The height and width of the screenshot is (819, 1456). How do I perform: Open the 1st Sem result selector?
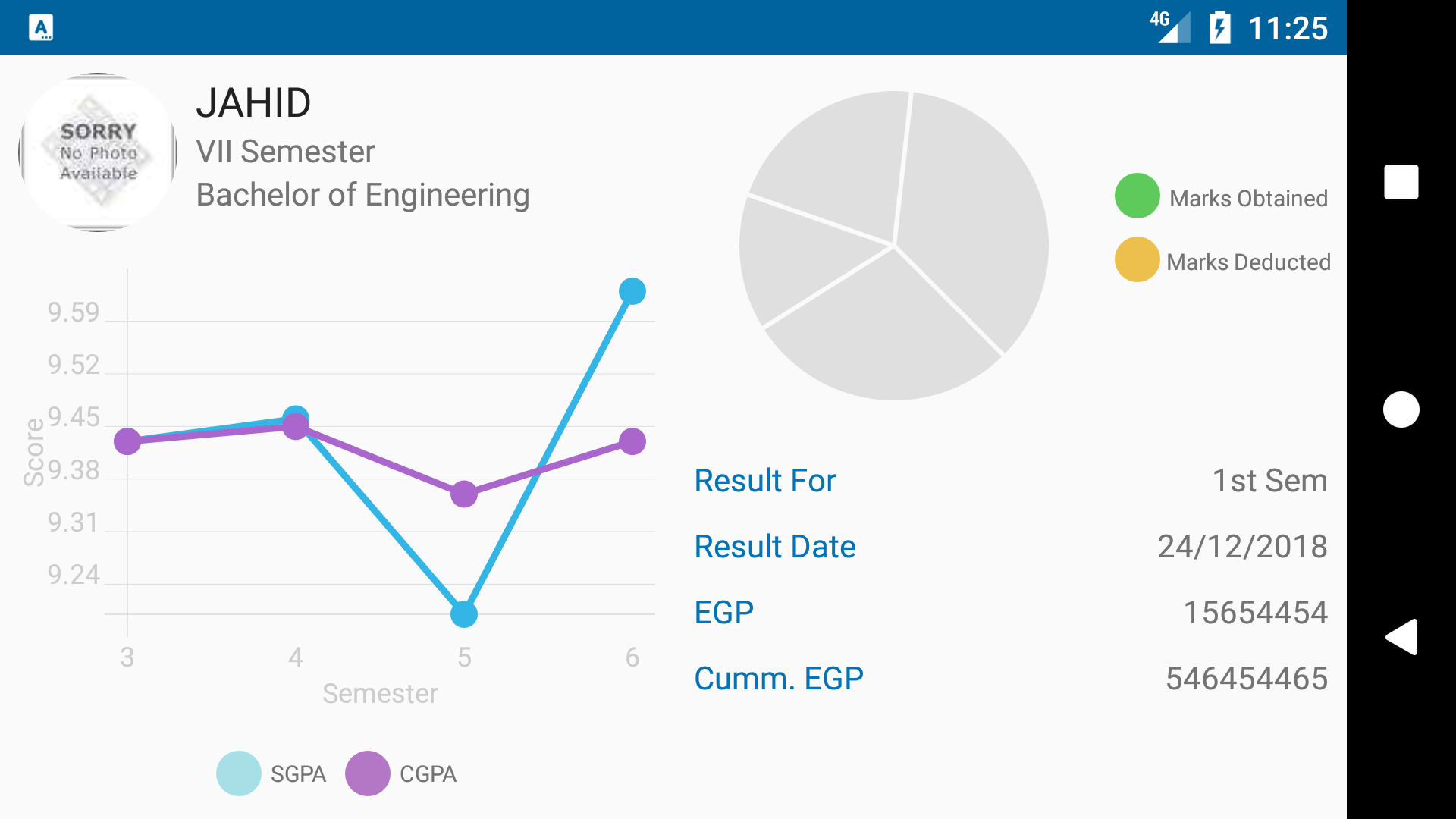(1269, 481)
